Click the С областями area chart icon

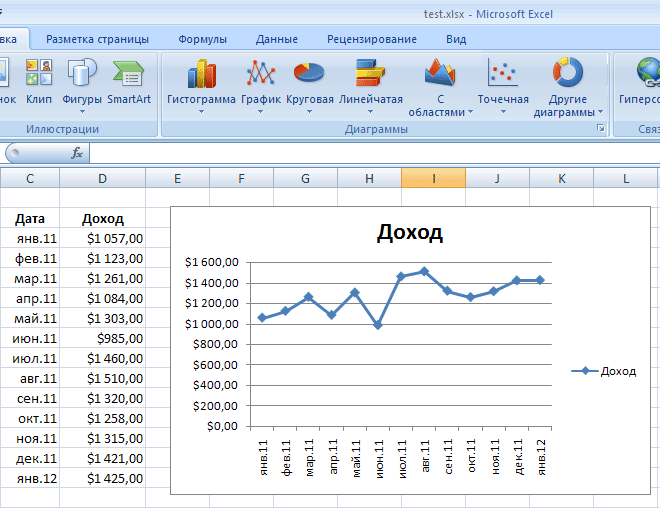click(x=440, y=72)
